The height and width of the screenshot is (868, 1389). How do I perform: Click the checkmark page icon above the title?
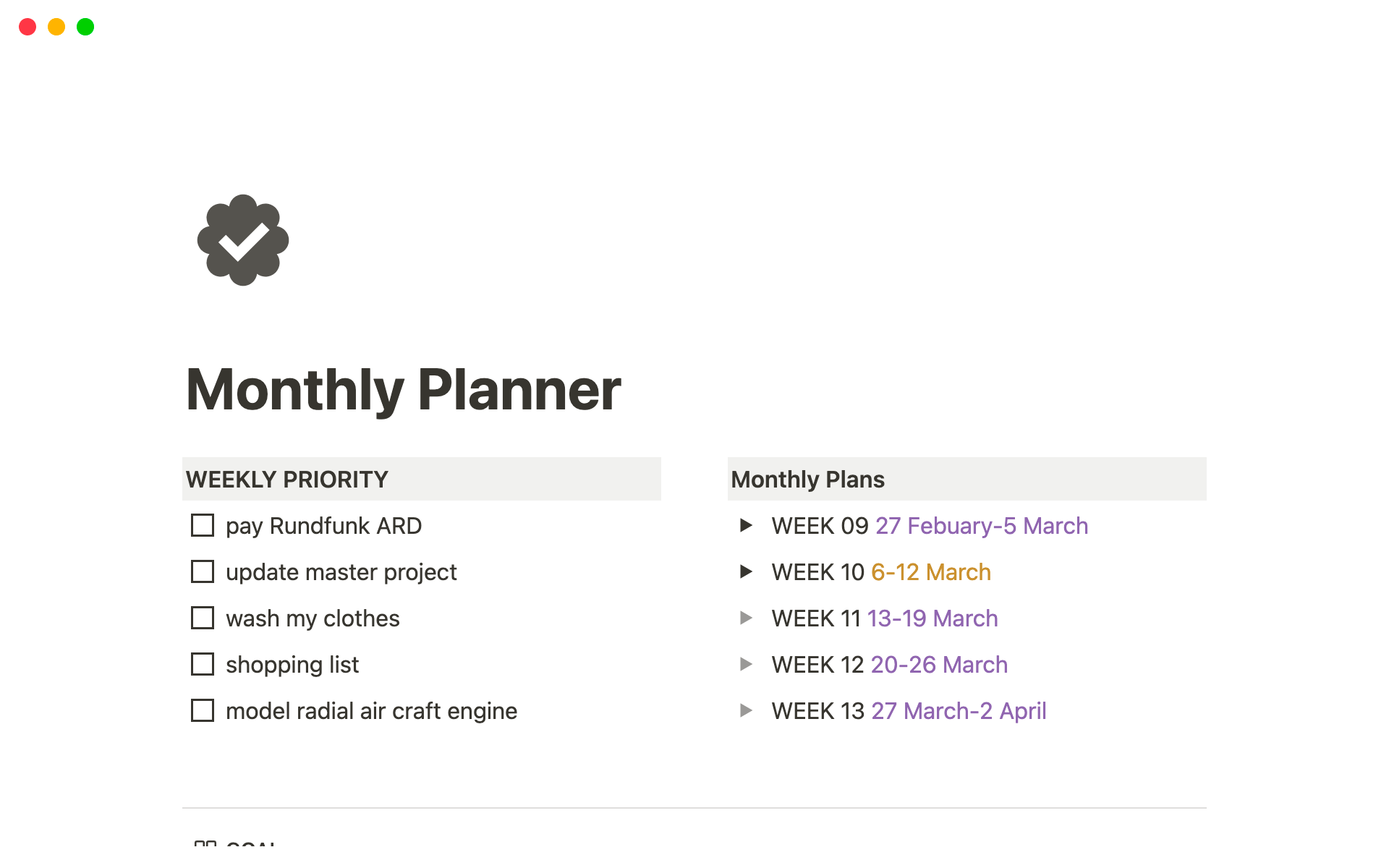pos(242,241)
